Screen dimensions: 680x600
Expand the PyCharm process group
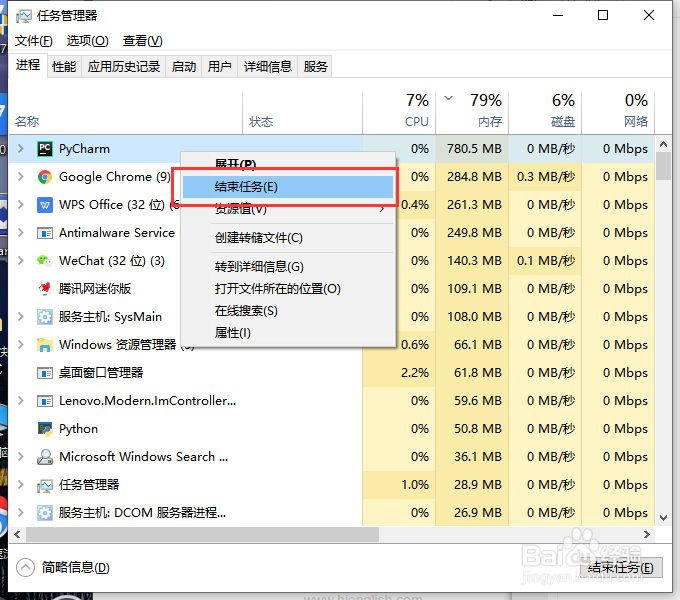point(20,149)
